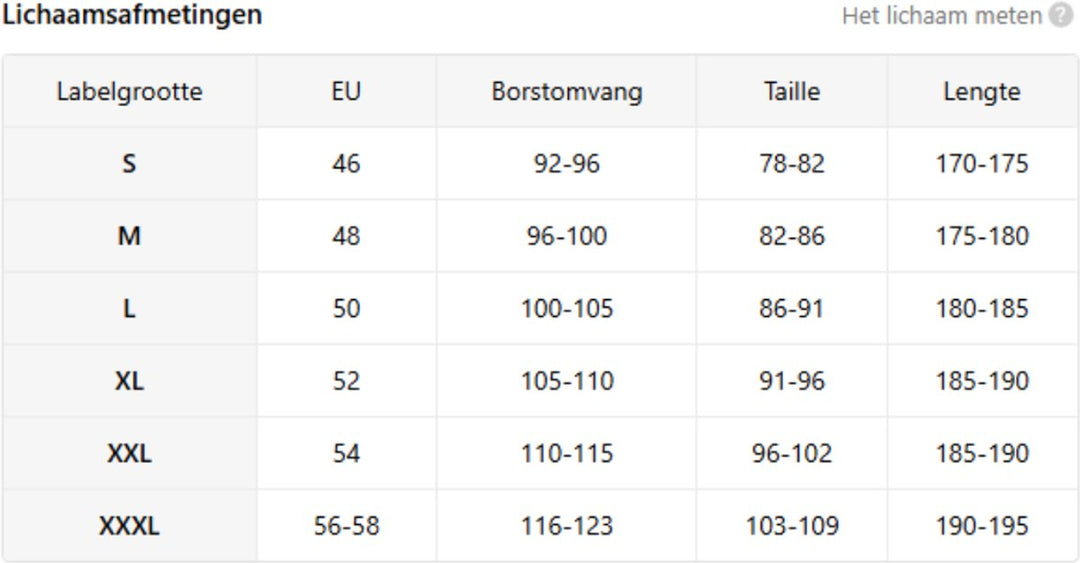Select size S row label
The image size is (1080, 563).
click(x=129, y=164)
